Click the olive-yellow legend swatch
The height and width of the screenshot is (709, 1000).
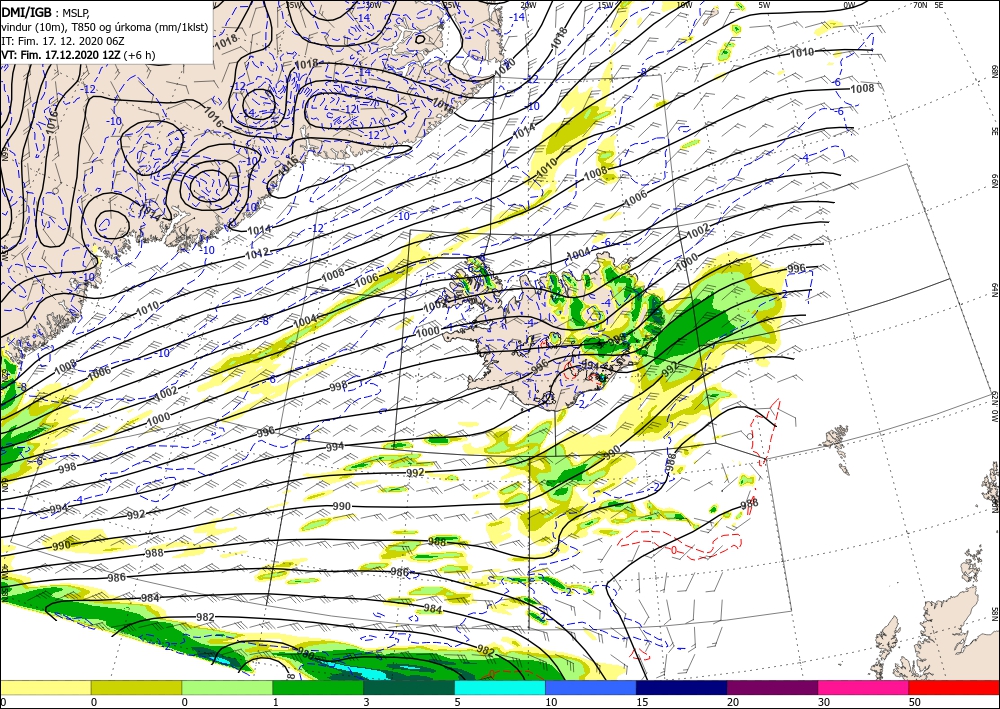coord(136,687)
